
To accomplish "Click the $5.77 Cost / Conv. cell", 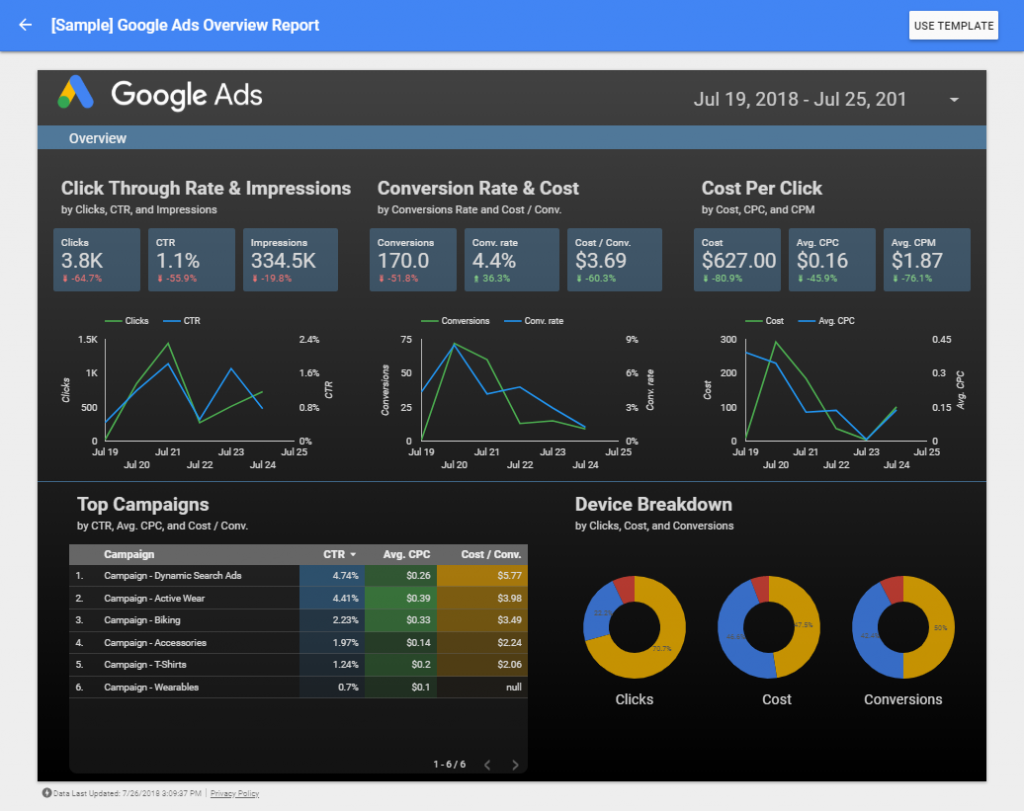I will [x=483, y=576].
